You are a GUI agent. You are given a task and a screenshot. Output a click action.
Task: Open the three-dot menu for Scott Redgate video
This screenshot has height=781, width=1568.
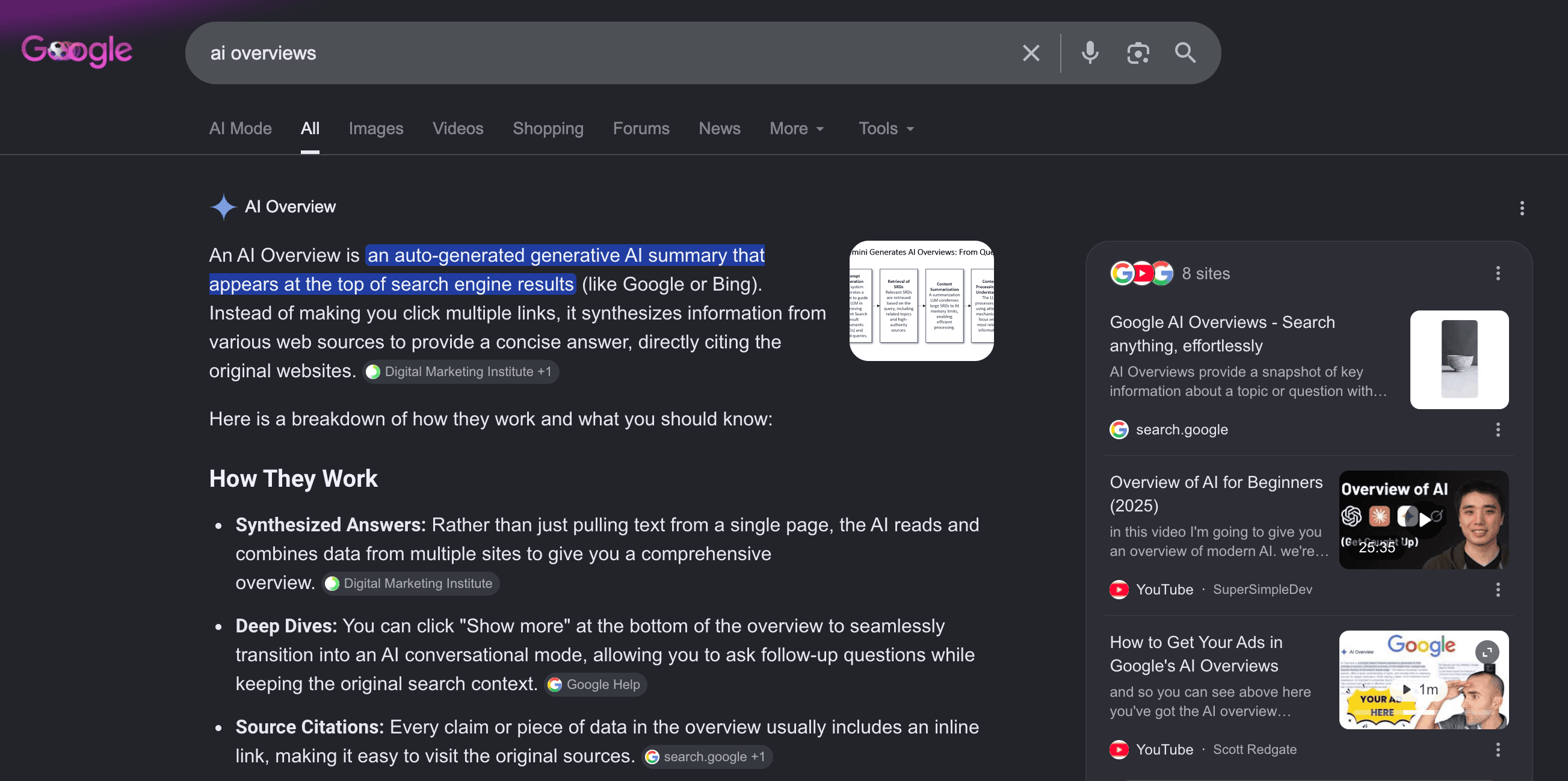pos(1498,749)
